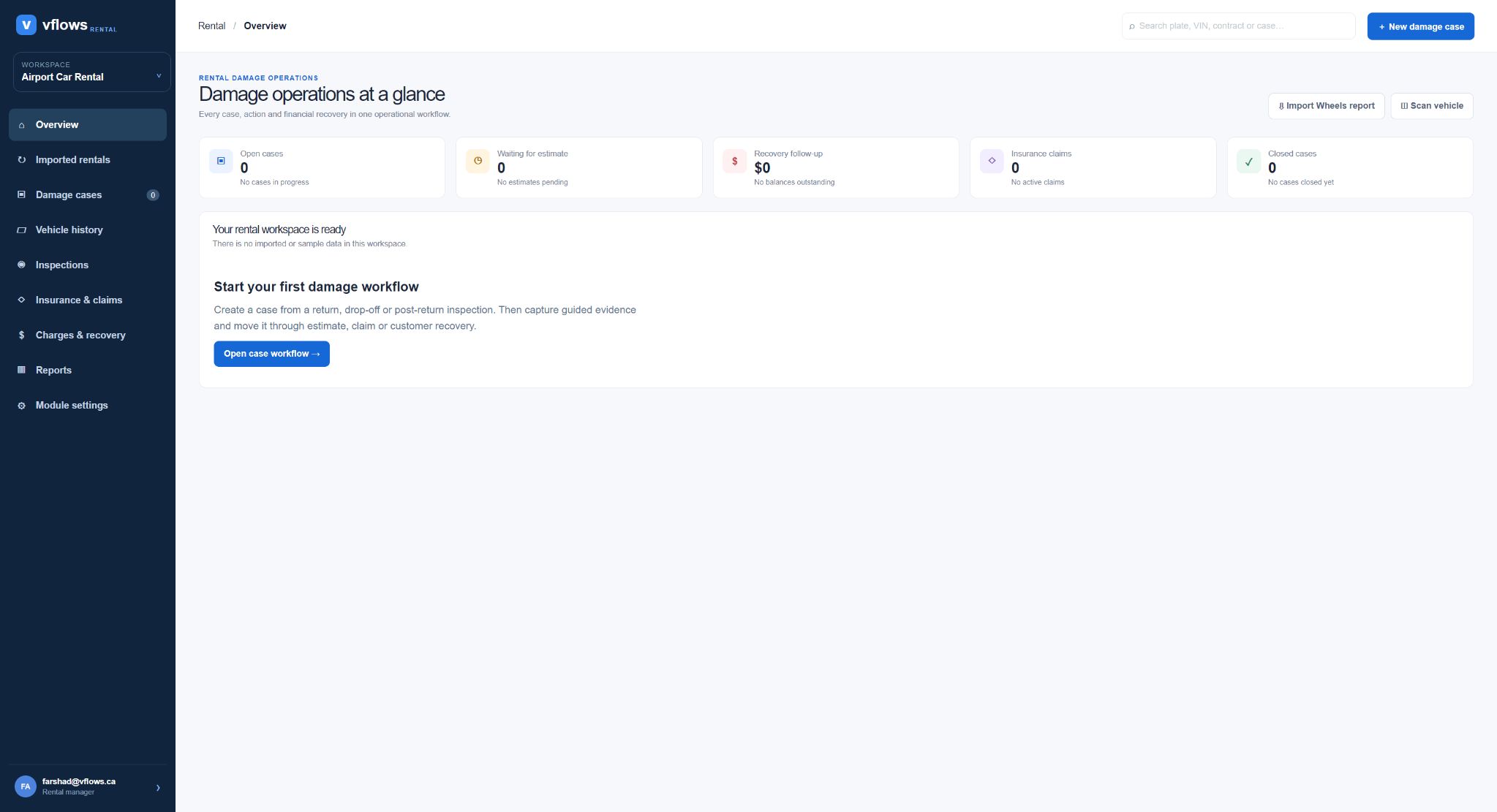Open Damage cases in sidebar

88,195
